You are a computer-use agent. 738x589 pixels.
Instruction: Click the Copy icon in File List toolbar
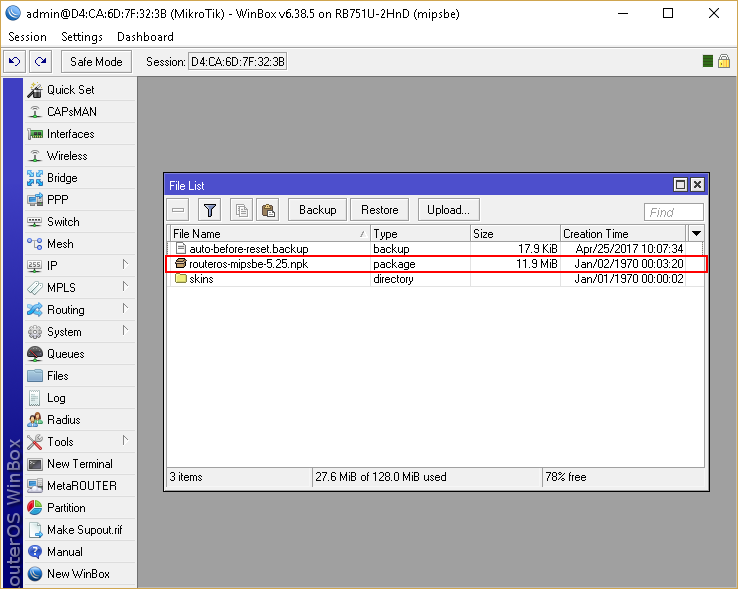tap(241, 210)
